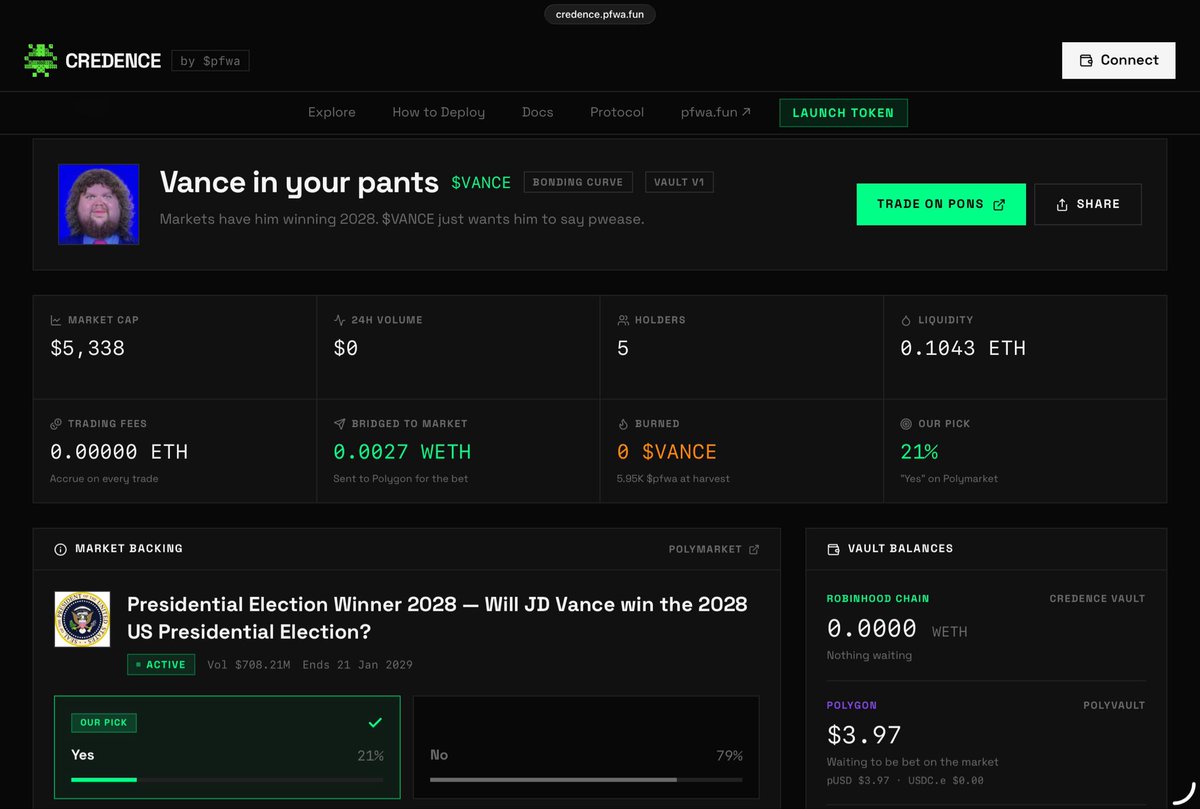This screenshot has width=1200, height=809.
Task: Click the $3.97 Polygon balance
Action: pos(864,735)
